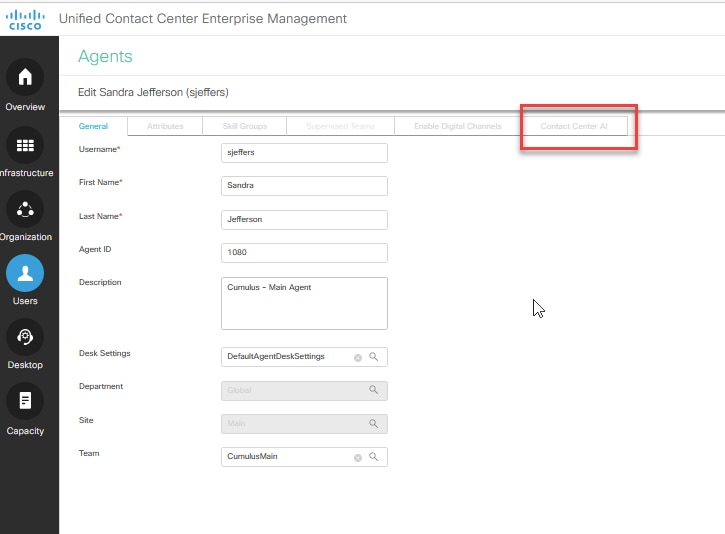Open the Organization icon in sidebar
725x534 pixels.
point(25,209)
